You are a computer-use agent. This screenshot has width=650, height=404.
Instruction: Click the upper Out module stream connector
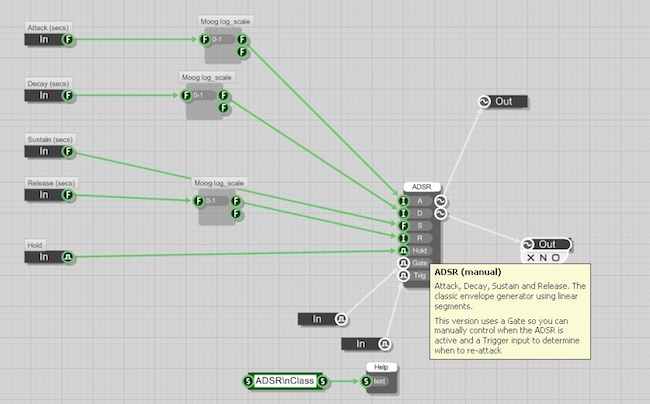click(x=484, y=102)
